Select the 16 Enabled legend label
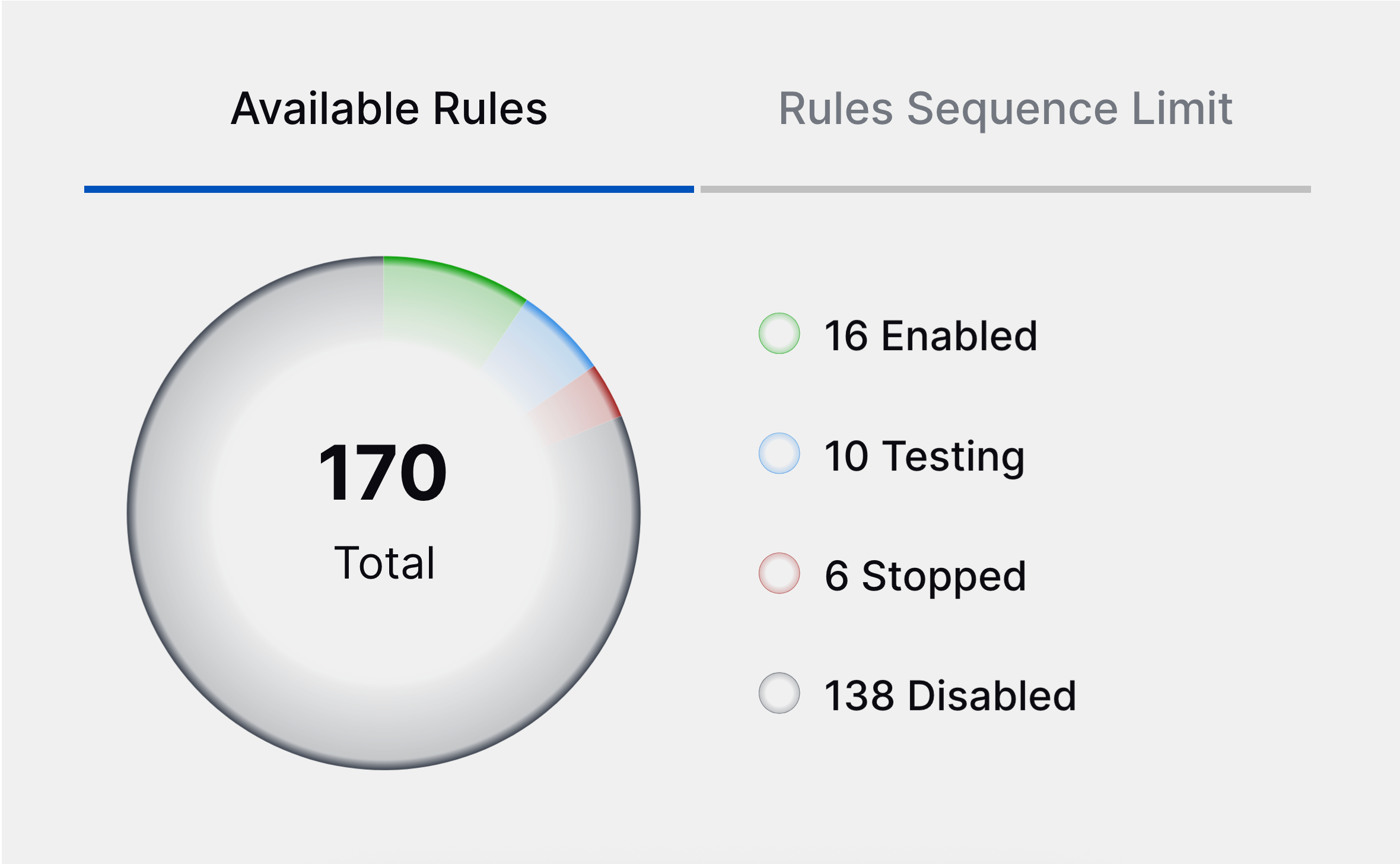The height and width of the screenshot is (864, 1400). click(931, 336)
